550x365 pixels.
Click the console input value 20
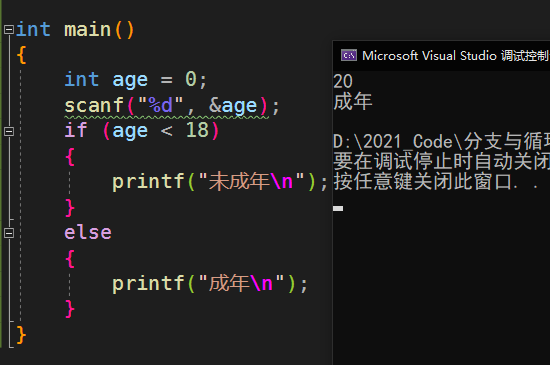coord(343,81)
